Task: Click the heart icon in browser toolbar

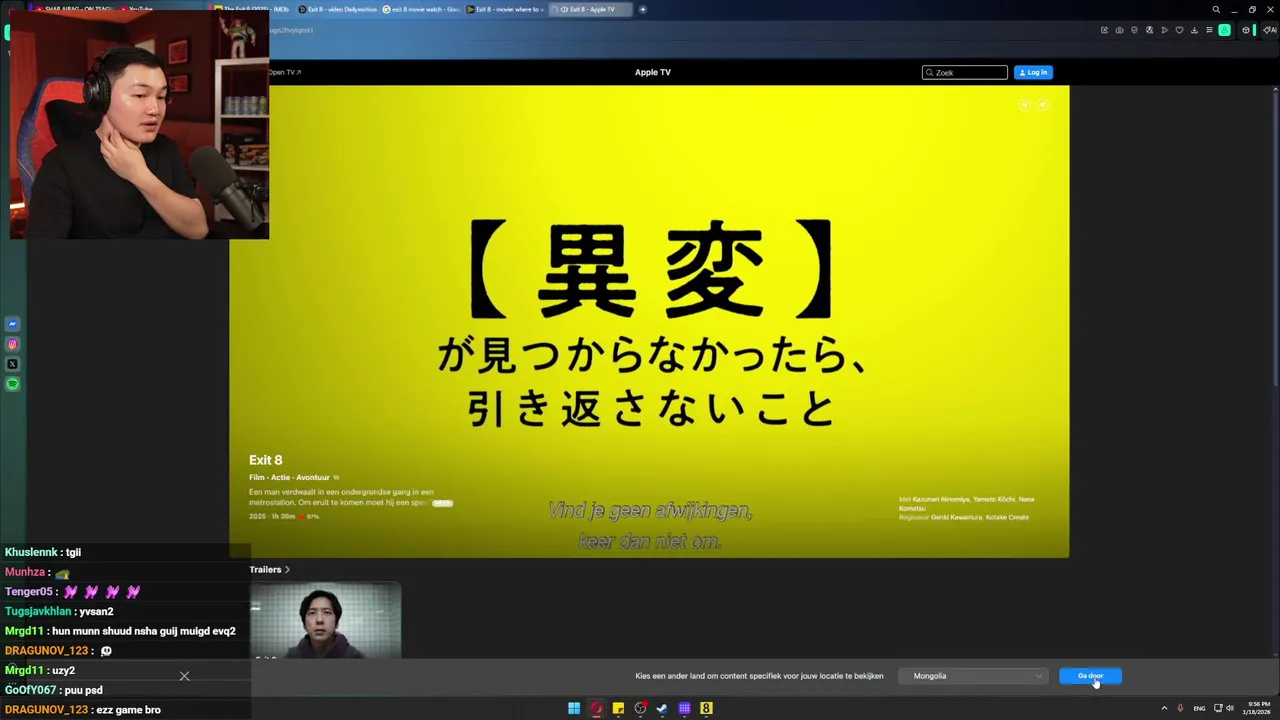Action: tap(1179, 30)
